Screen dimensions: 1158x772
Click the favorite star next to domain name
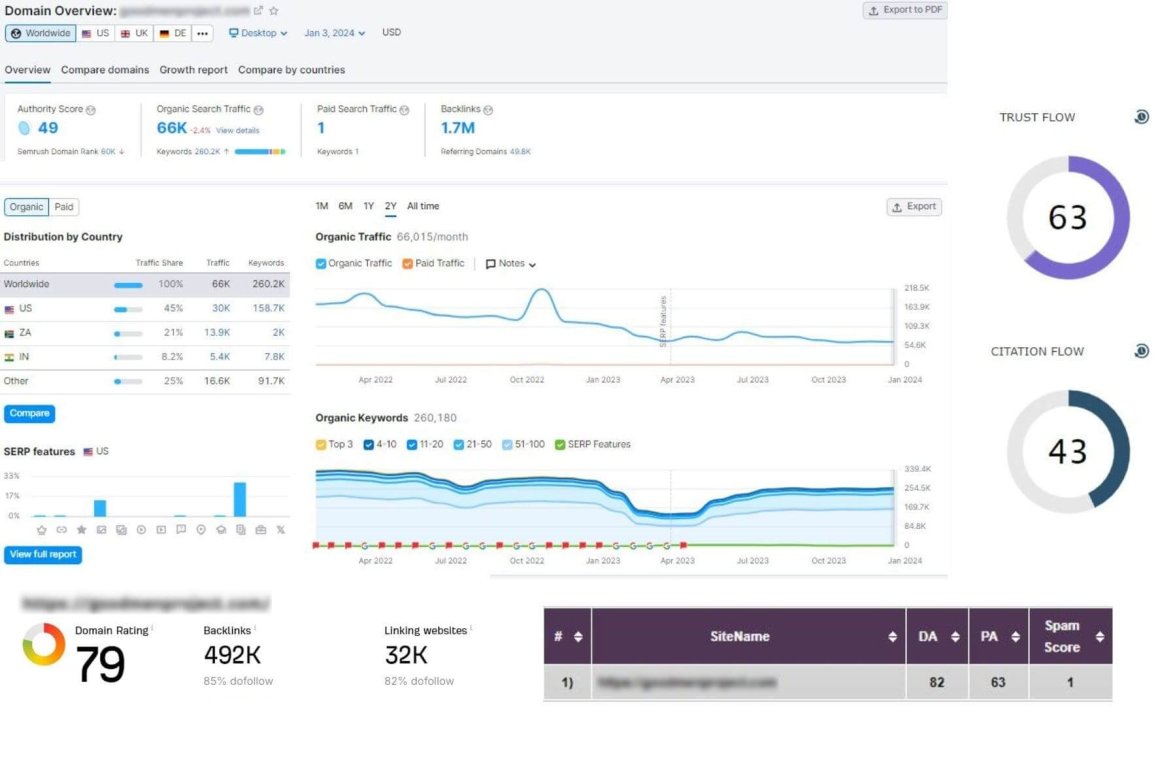tap(274, 11)
